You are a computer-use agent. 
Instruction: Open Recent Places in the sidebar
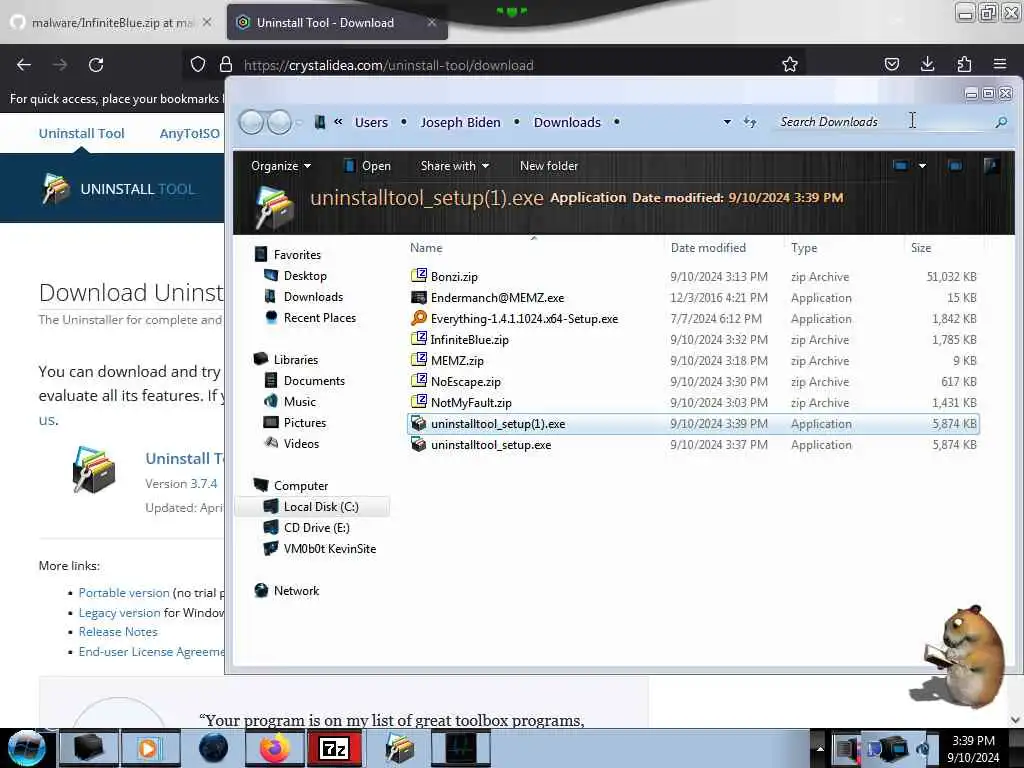(319, 317)
